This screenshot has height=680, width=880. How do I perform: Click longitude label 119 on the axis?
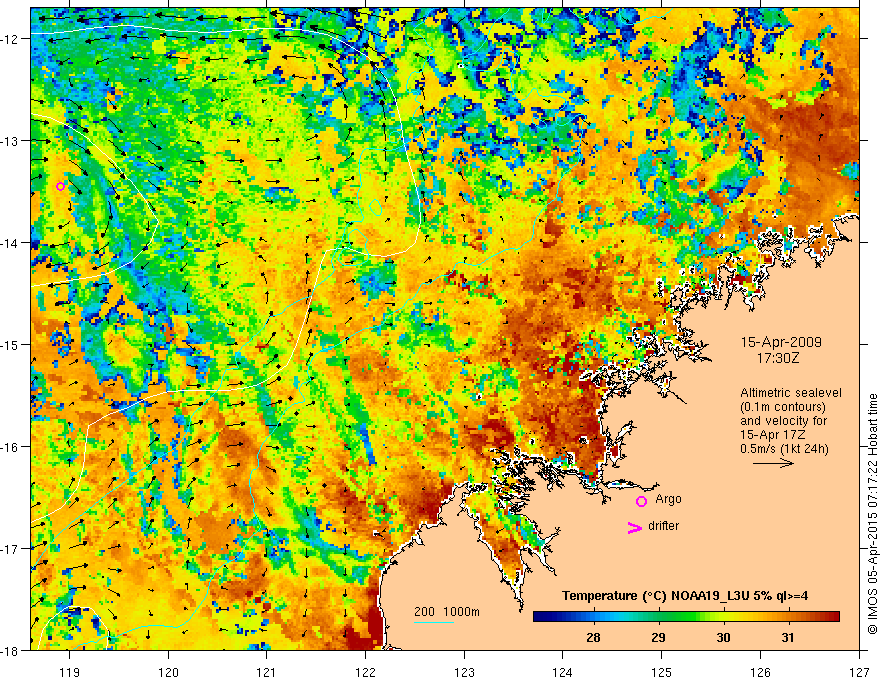point(69,672)
